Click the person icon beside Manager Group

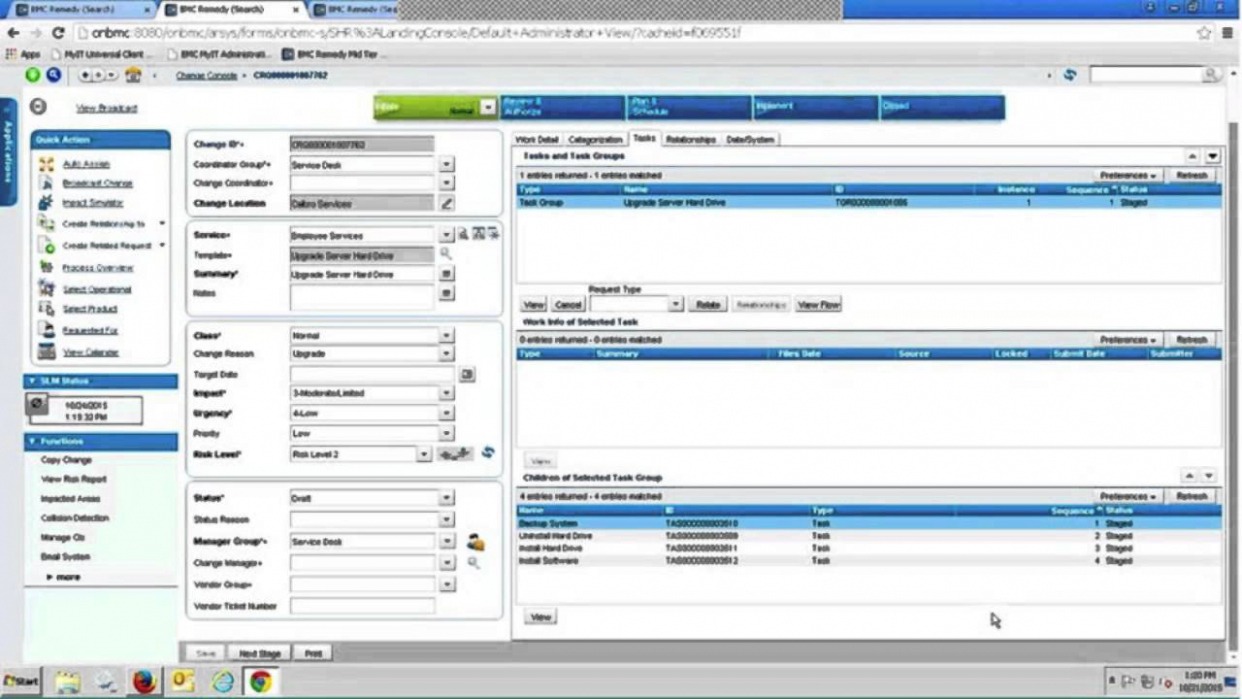tap(476, 541)
